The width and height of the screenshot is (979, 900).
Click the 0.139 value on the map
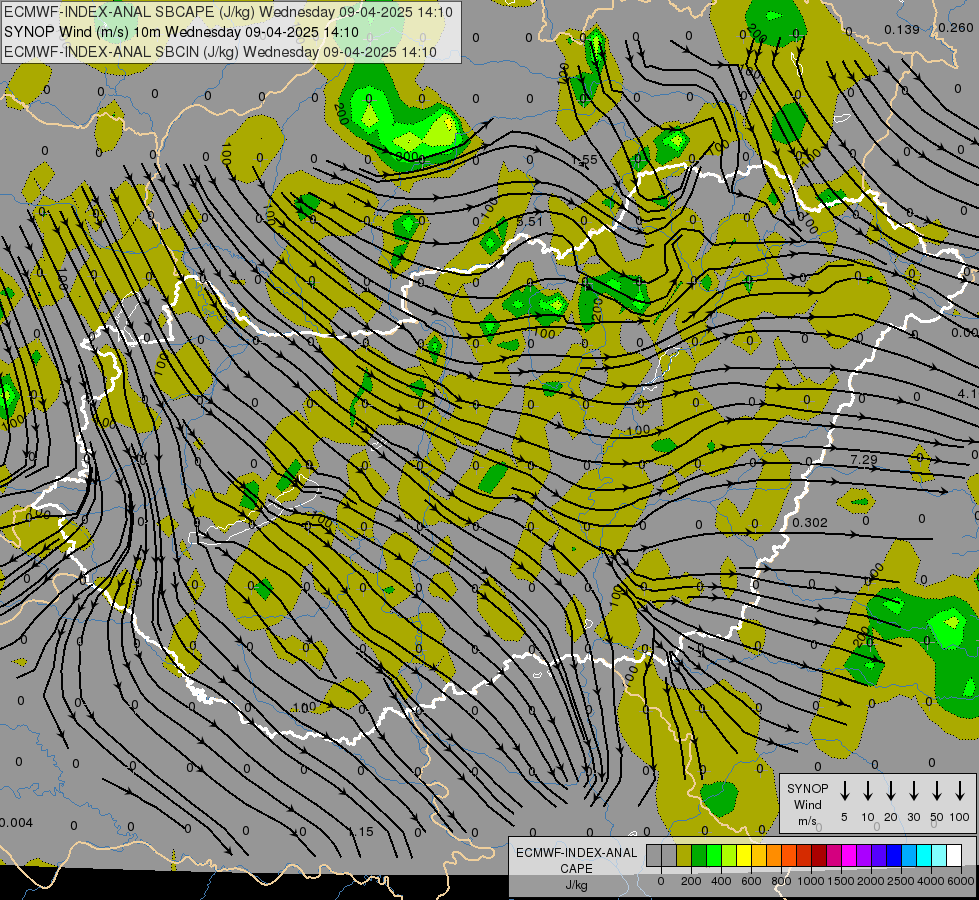(902, 29)
